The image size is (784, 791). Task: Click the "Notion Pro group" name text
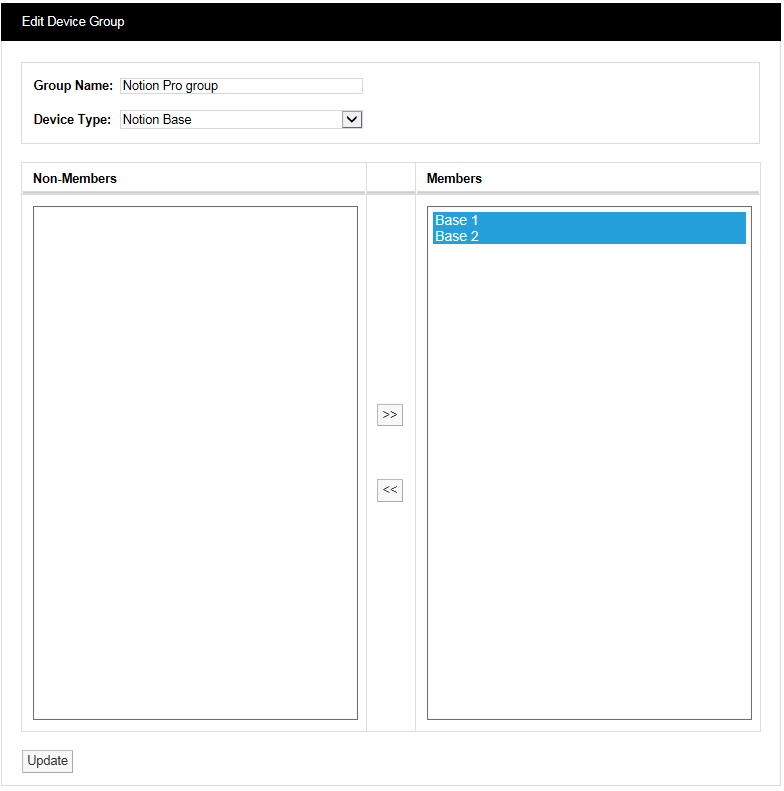pos(170,86)
